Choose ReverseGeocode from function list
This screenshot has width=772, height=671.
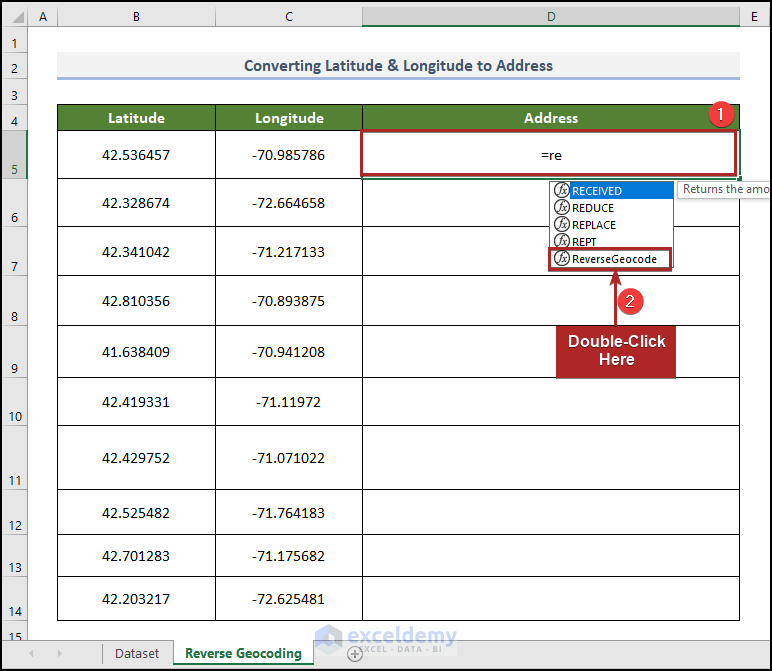[x=611, y=259]
